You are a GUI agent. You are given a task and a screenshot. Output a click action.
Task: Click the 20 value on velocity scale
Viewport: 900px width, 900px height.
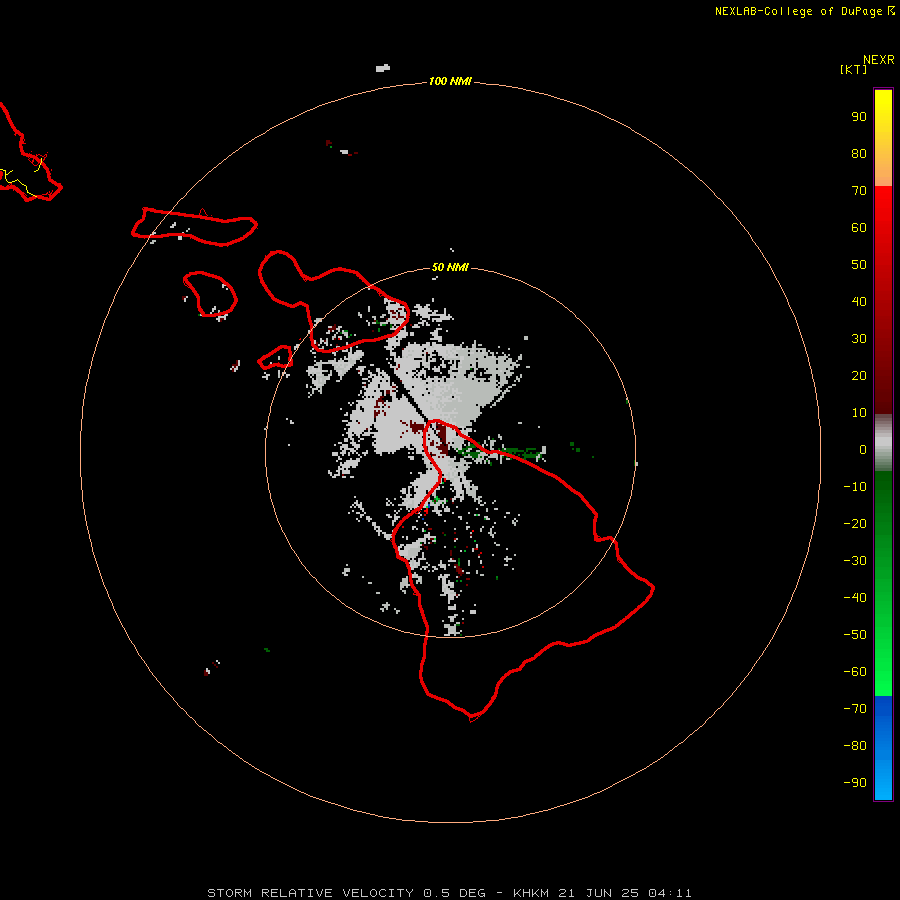859,376
